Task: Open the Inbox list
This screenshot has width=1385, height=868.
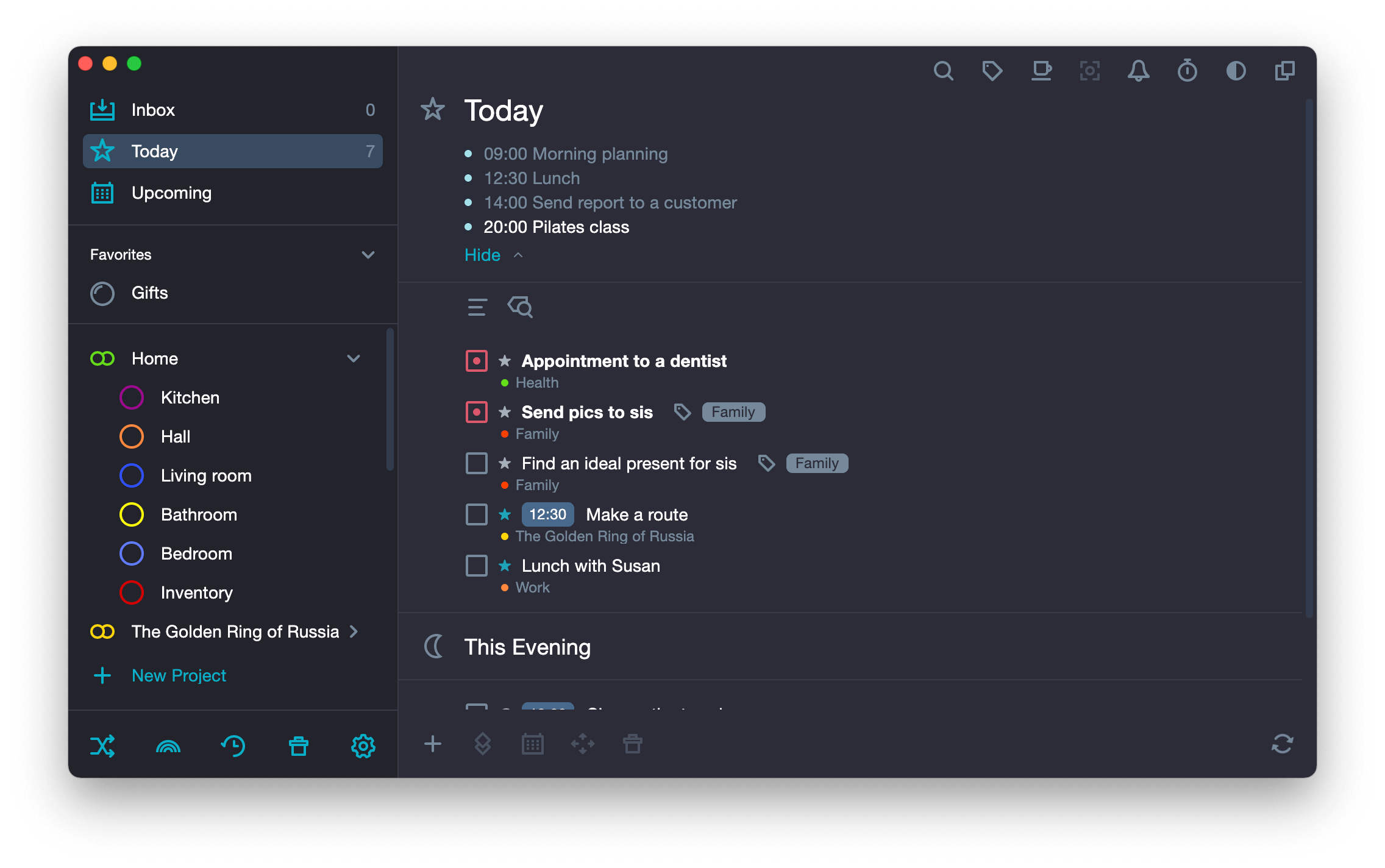Action: (x=233, y=110)
